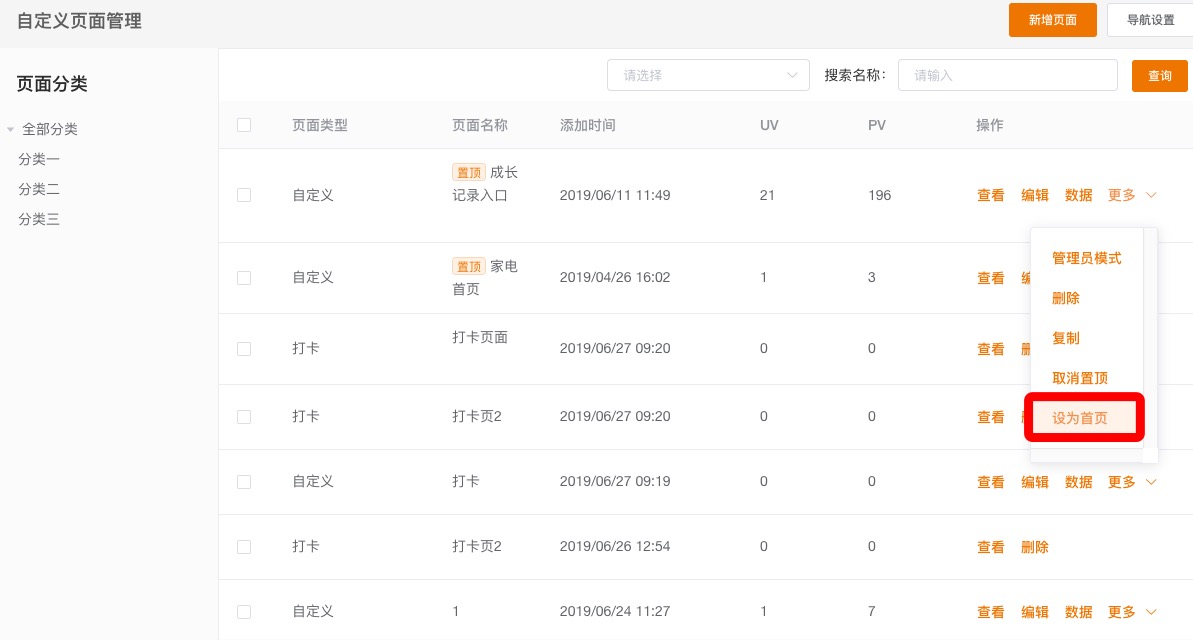
Task: Select checkbox for 打卡页面 row
Action: 244,349
